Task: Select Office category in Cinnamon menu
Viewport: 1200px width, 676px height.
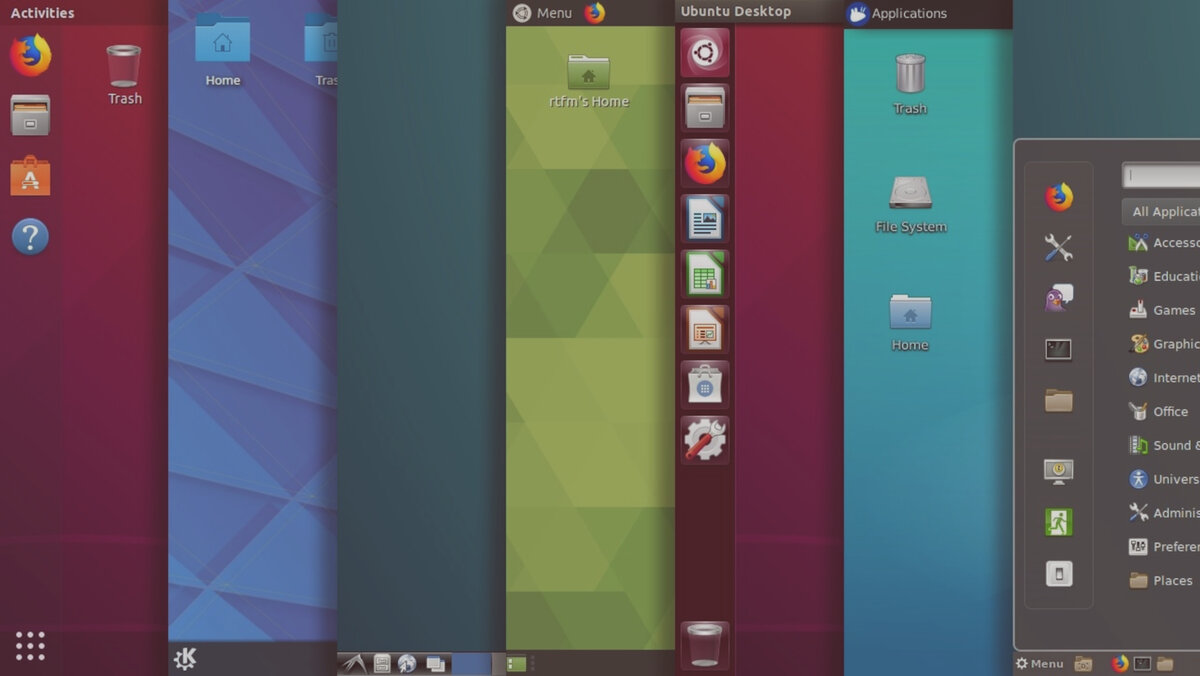Action: coord(1160,411)
